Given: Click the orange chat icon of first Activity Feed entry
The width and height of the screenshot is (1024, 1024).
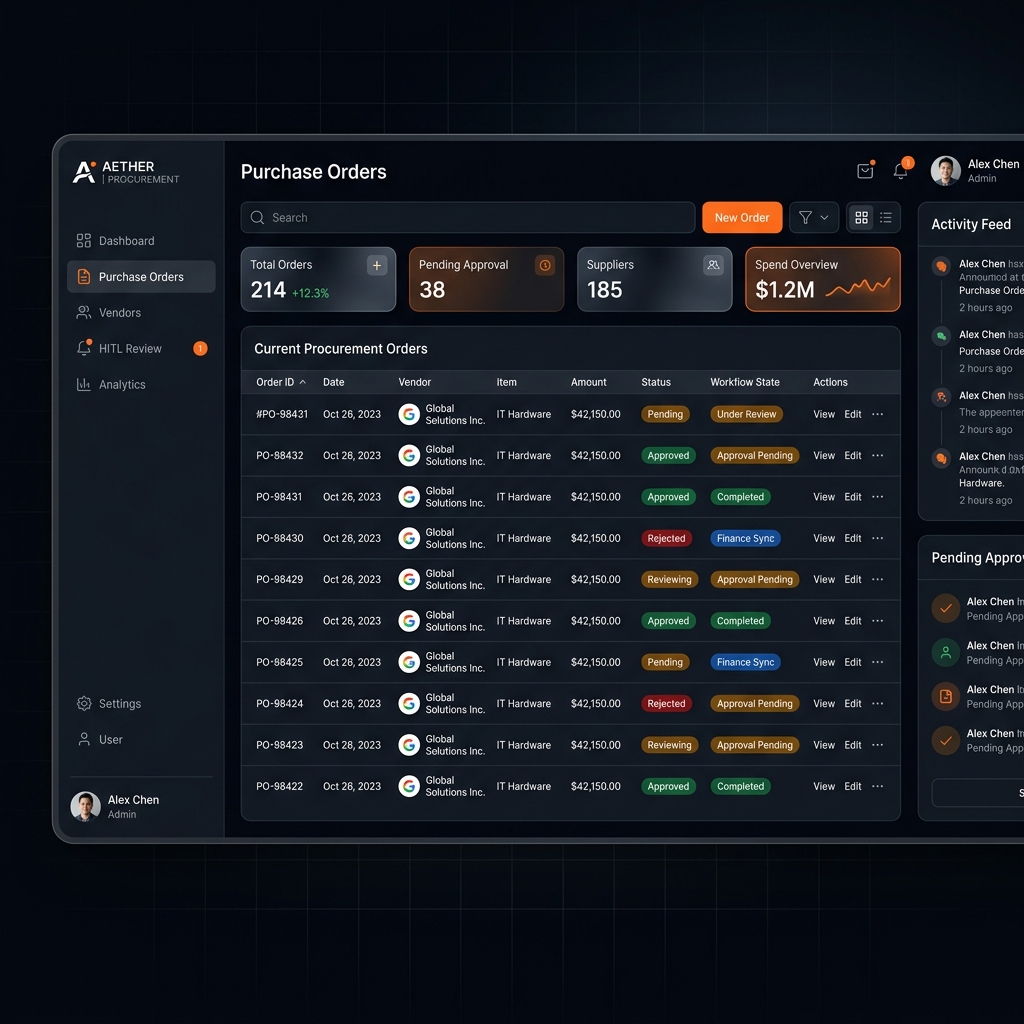Looking at the screenshot, I should 941,266.
